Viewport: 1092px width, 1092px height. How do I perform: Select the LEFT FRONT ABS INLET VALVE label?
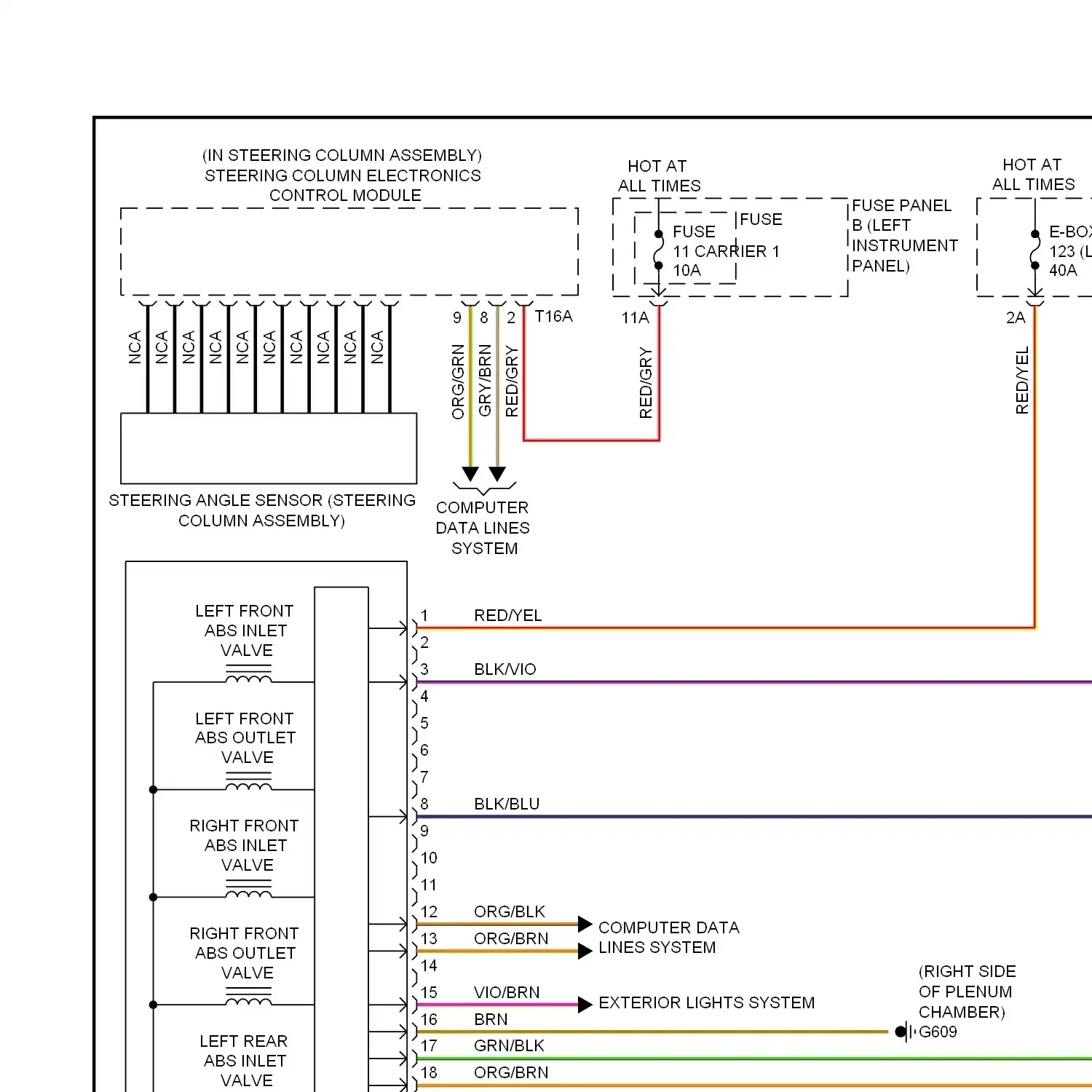pos(245,630)
